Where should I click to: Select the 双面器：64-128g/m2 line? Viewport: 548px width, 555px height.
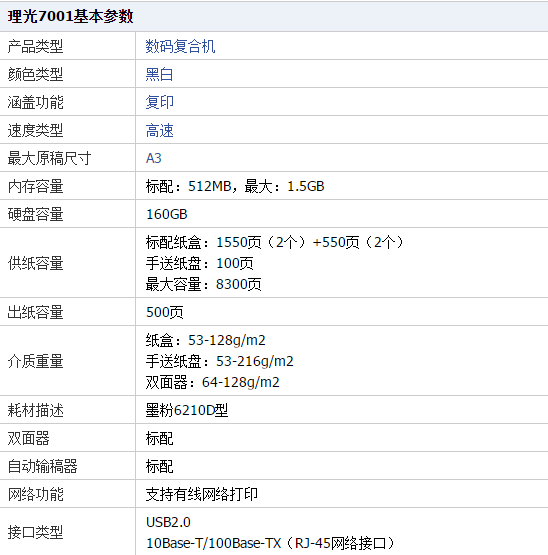click(x=212, y=382)
